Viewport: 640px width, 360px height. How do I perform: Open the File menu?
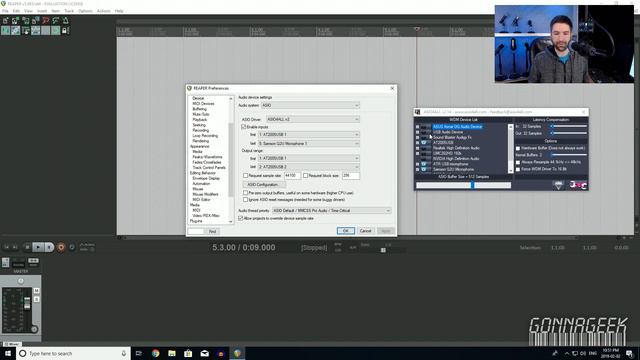[x=5, y=11]
